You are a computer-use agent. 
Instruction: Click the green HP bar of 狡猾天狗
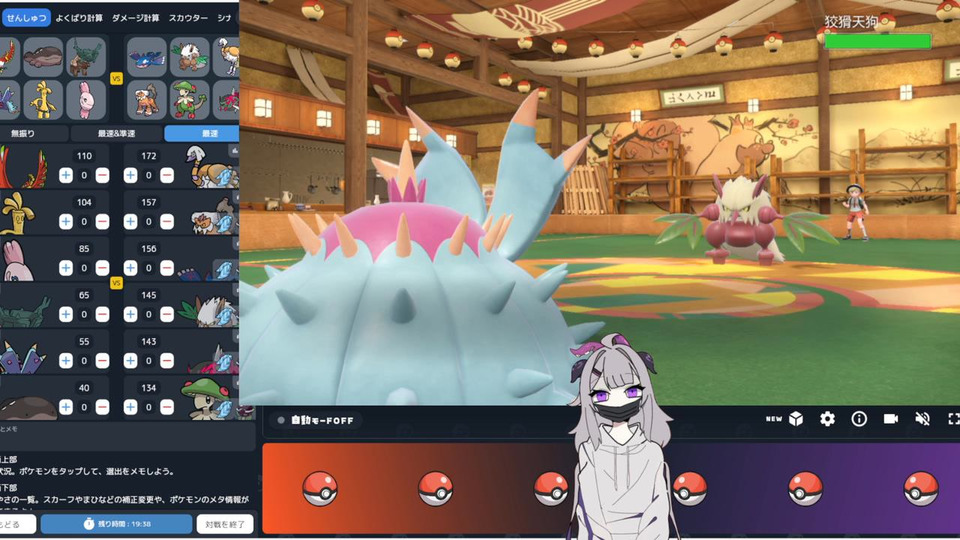coord(877,41)
